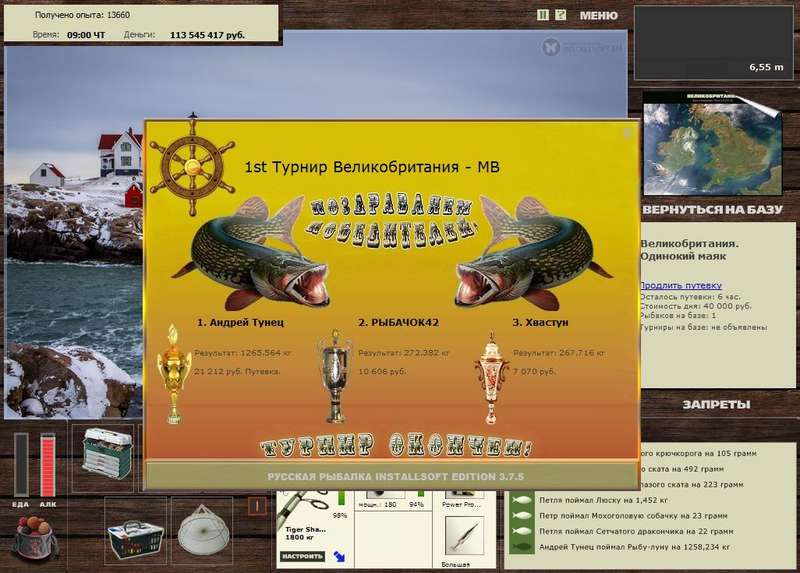The height and width of the screenshot is (573, 800).
Task: Click the red rod slot indicator
Action: coord(257,506)
